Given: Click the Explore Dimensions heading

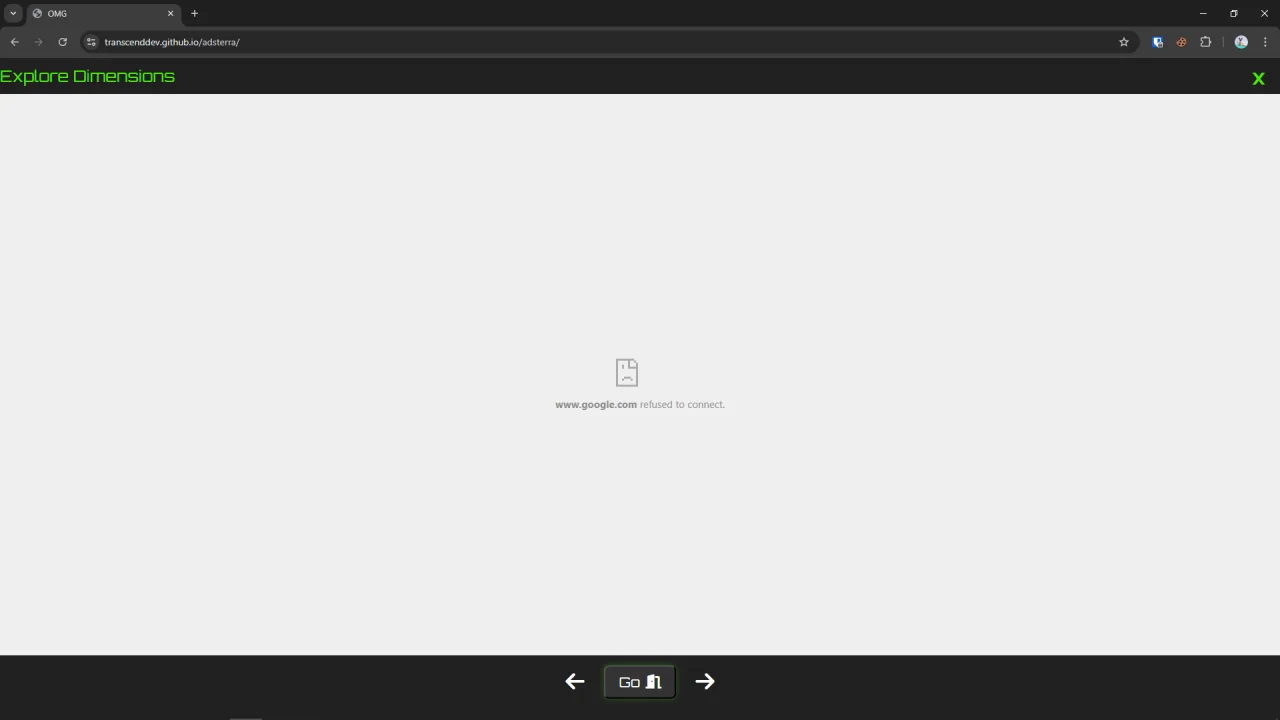Looking at the screenshot, I should (x=87, y=76).
